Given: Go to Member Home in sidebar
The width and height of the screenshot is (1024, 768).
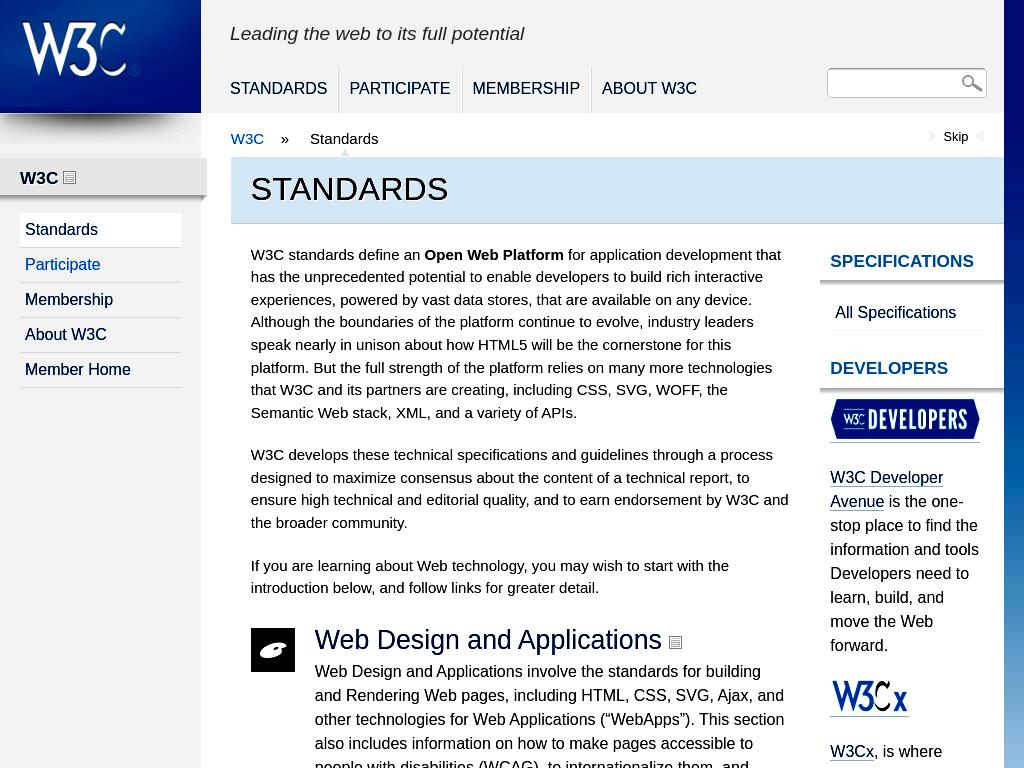Looking at the screenshot, I should (101, 370).
